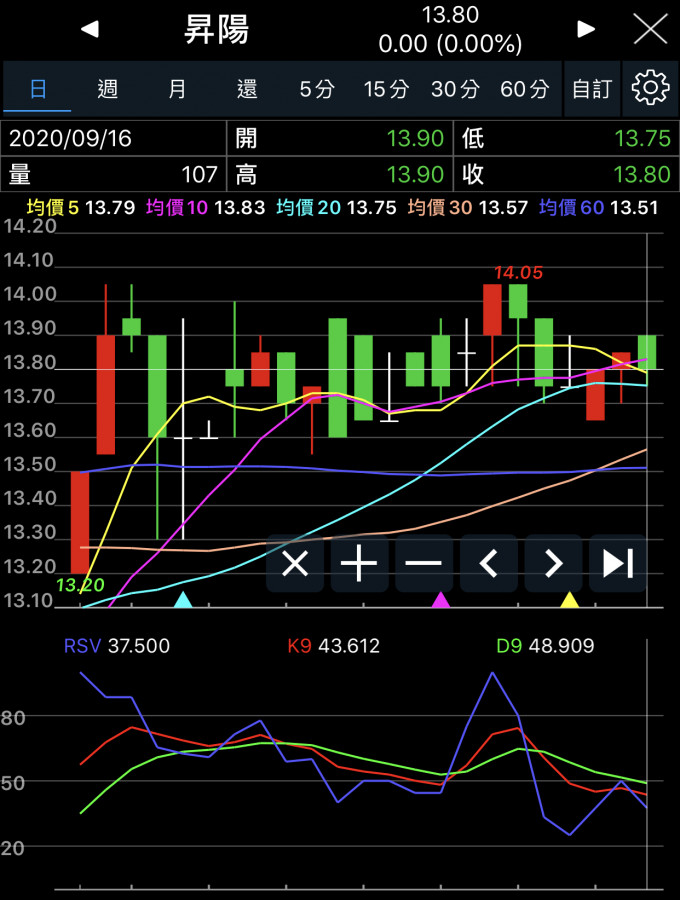Switch to 月 monthly chart tab
Screen dimensions: 680x900
177,89
